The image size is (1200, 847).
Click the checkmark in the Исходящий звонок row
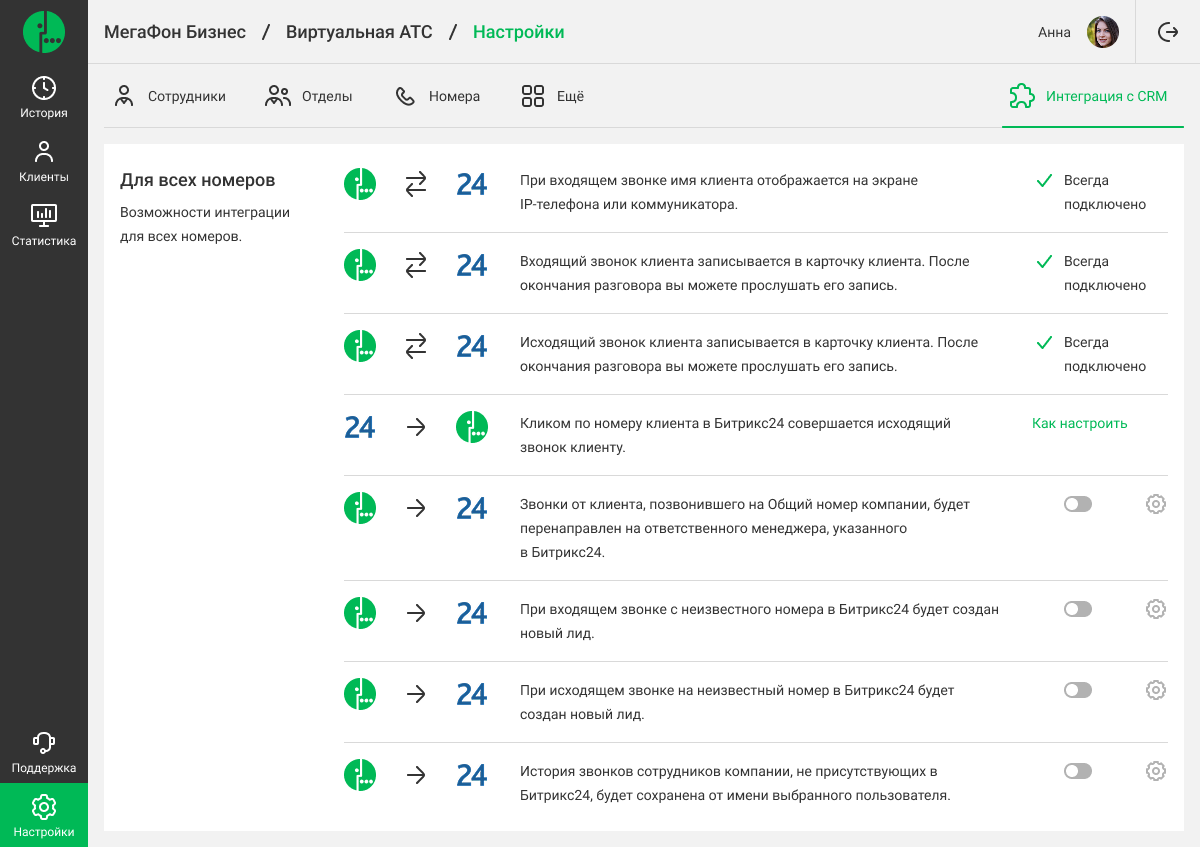click(x=1044, y=343)
